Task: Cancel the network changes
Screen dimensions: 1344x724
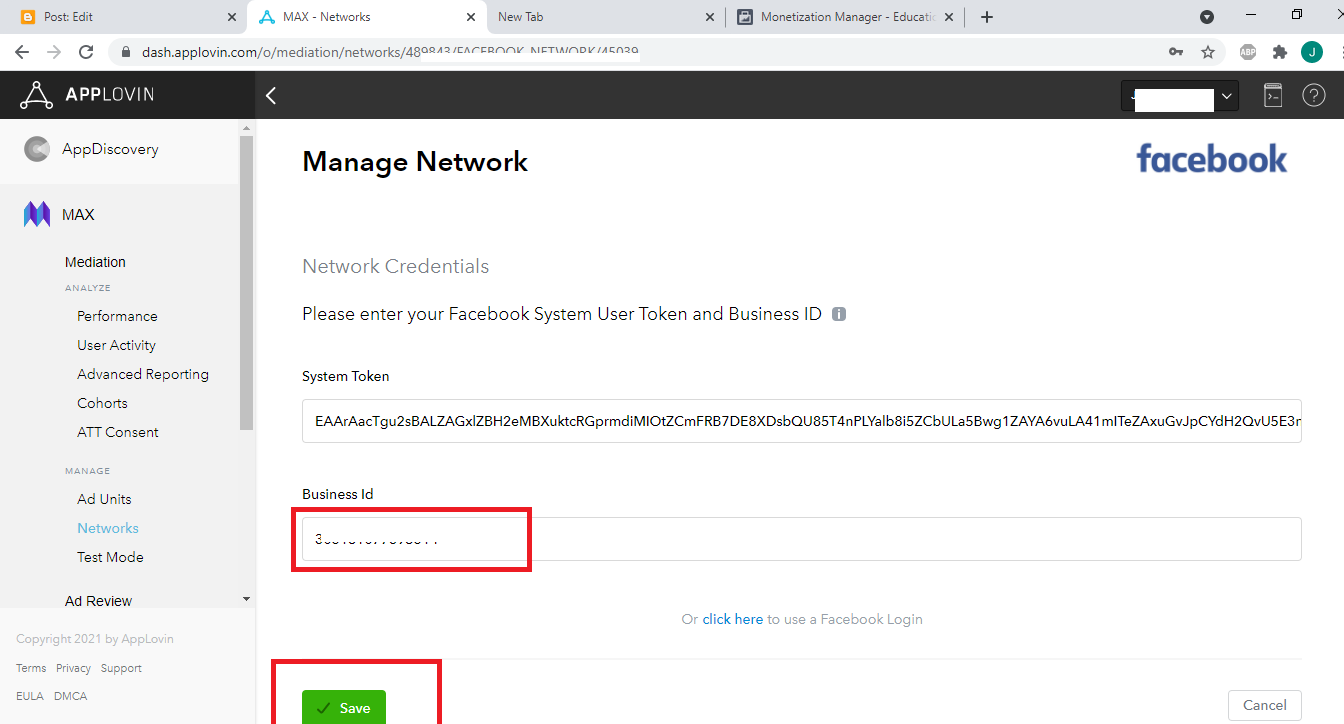Action: point(1264,705)
